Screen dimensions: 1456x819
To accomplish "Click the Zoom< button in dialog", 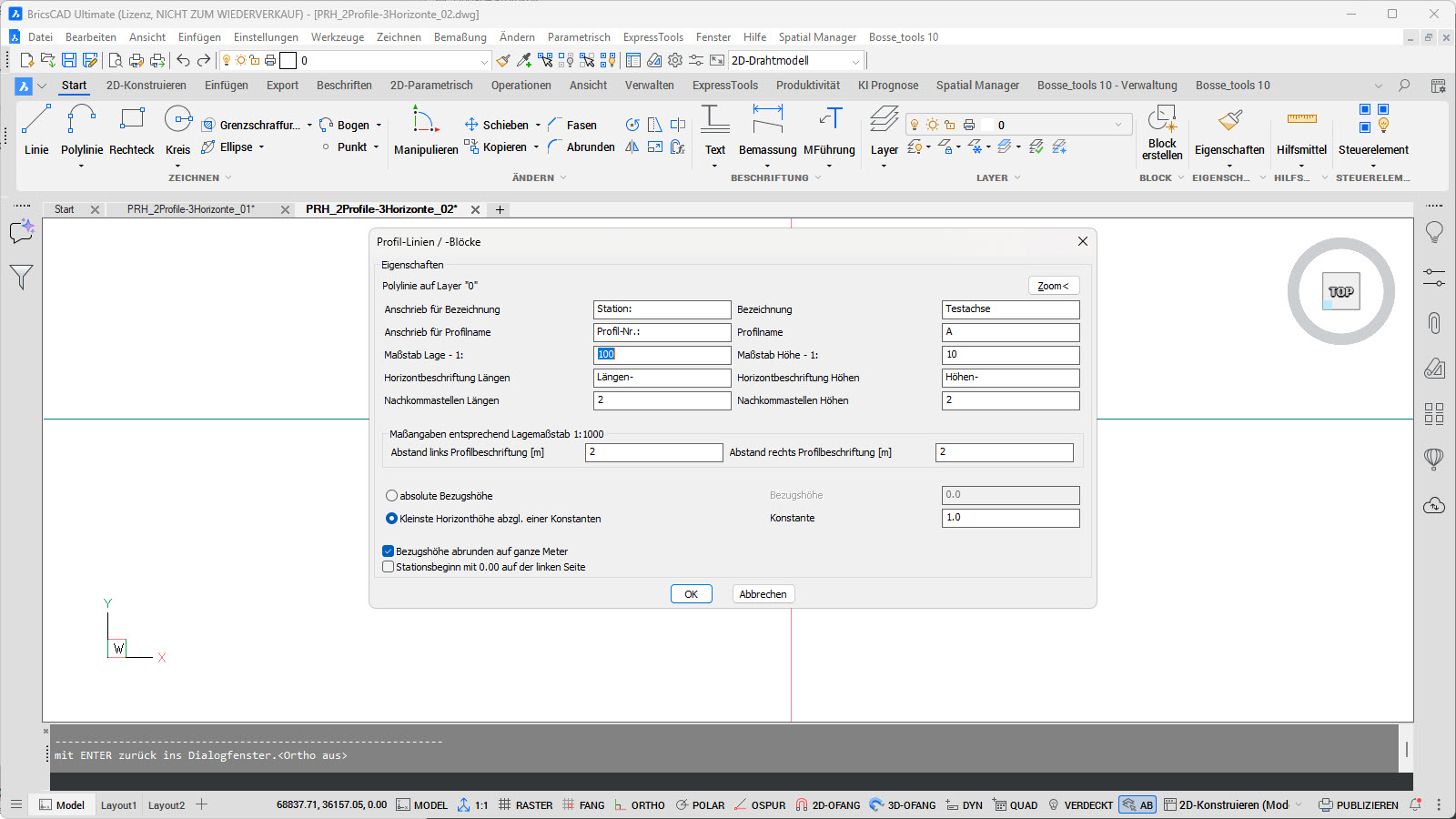I will tap(1053, 286).
